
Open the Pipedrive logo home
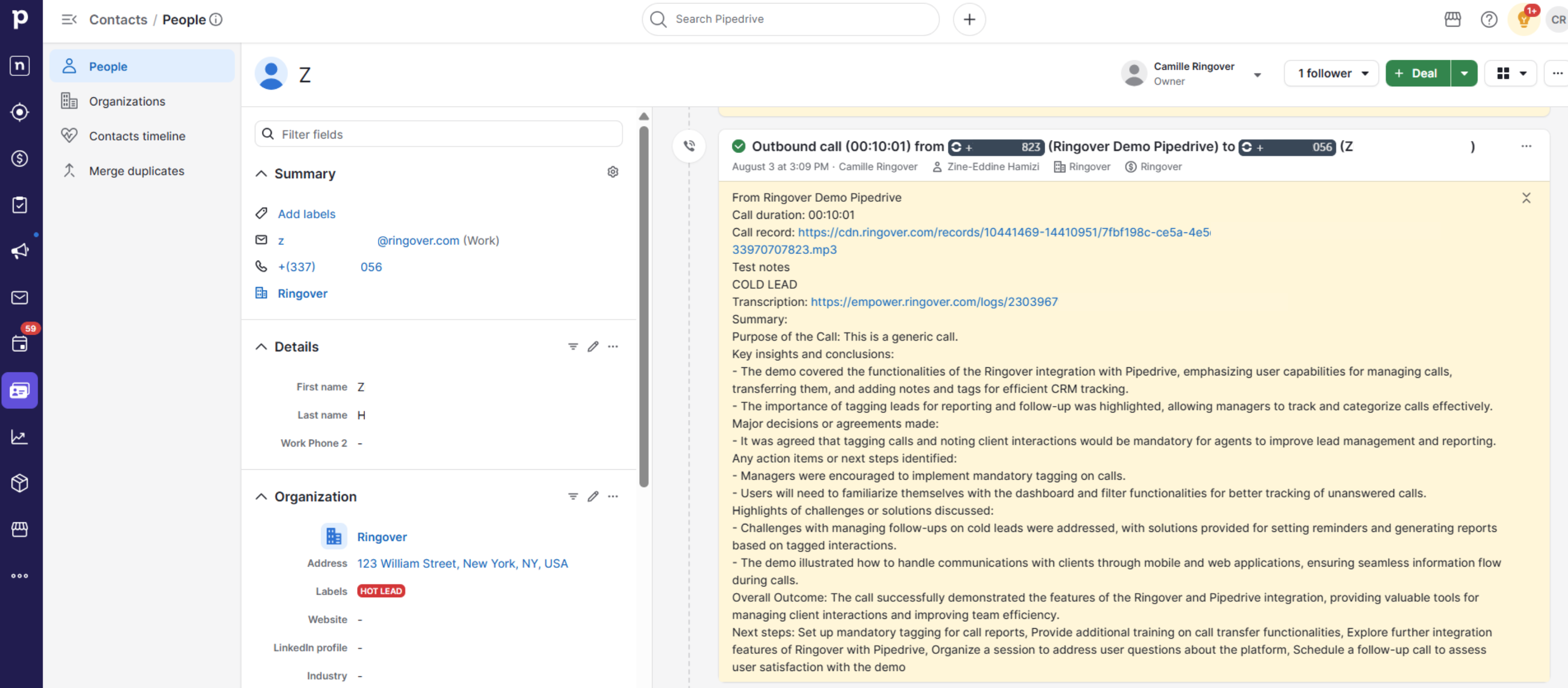tap(20, 19)
